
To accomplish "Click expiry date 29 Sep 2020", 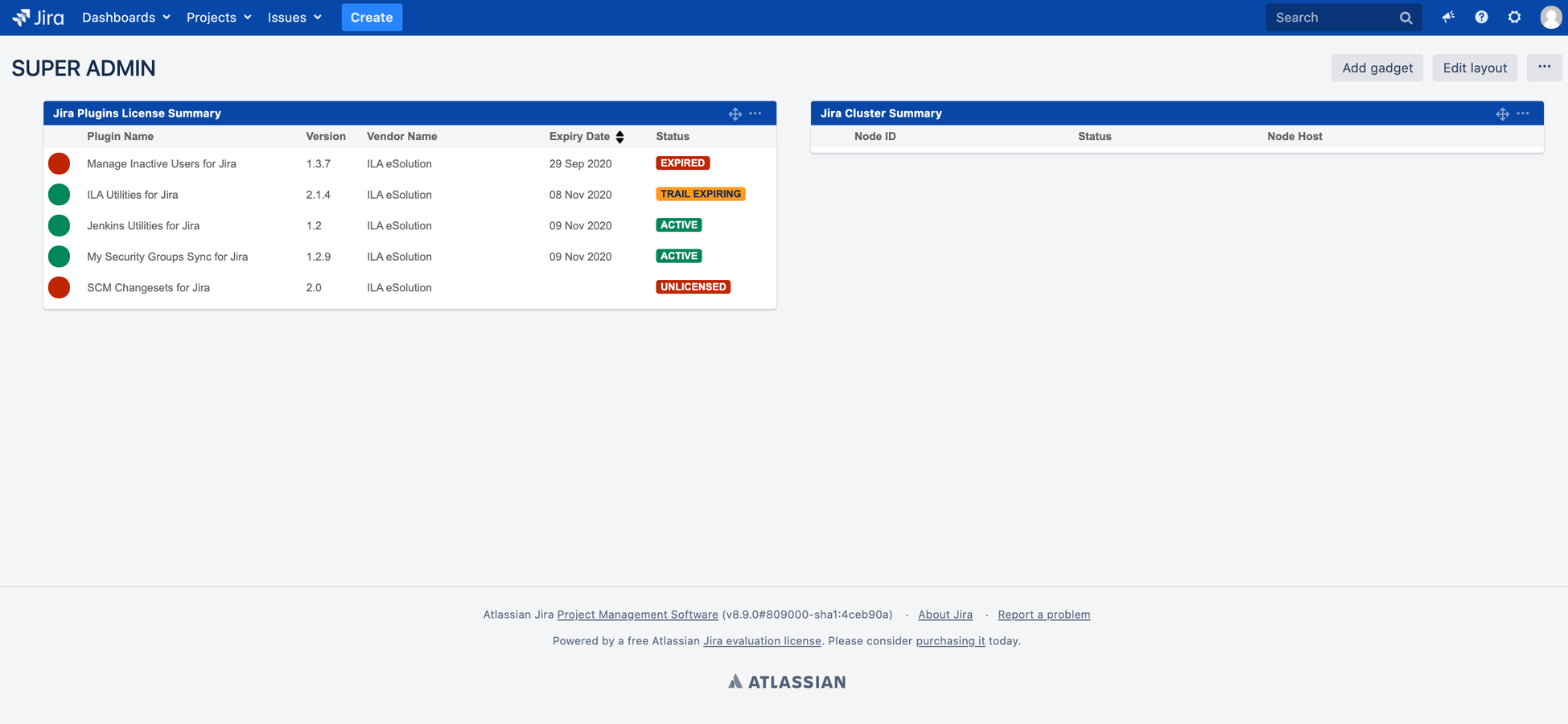I will coord(581,164).
